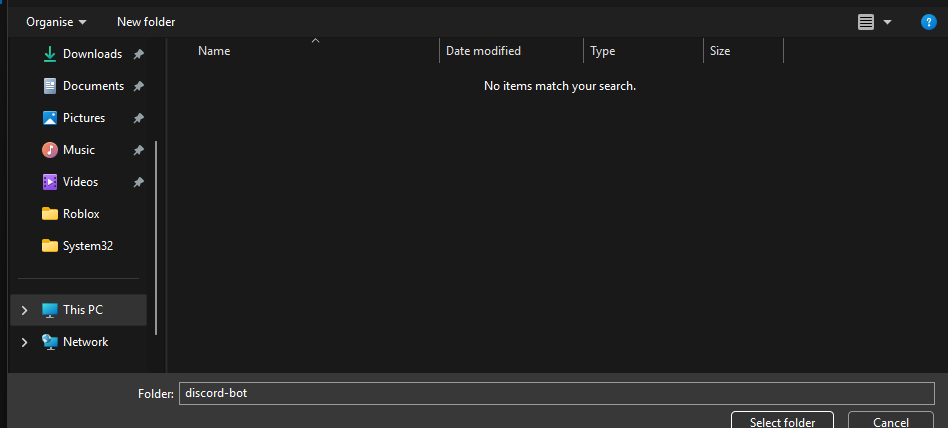This screenshot has height=428, width=948.
Task: Expand the This PC tree node
Action: [24, 310]
